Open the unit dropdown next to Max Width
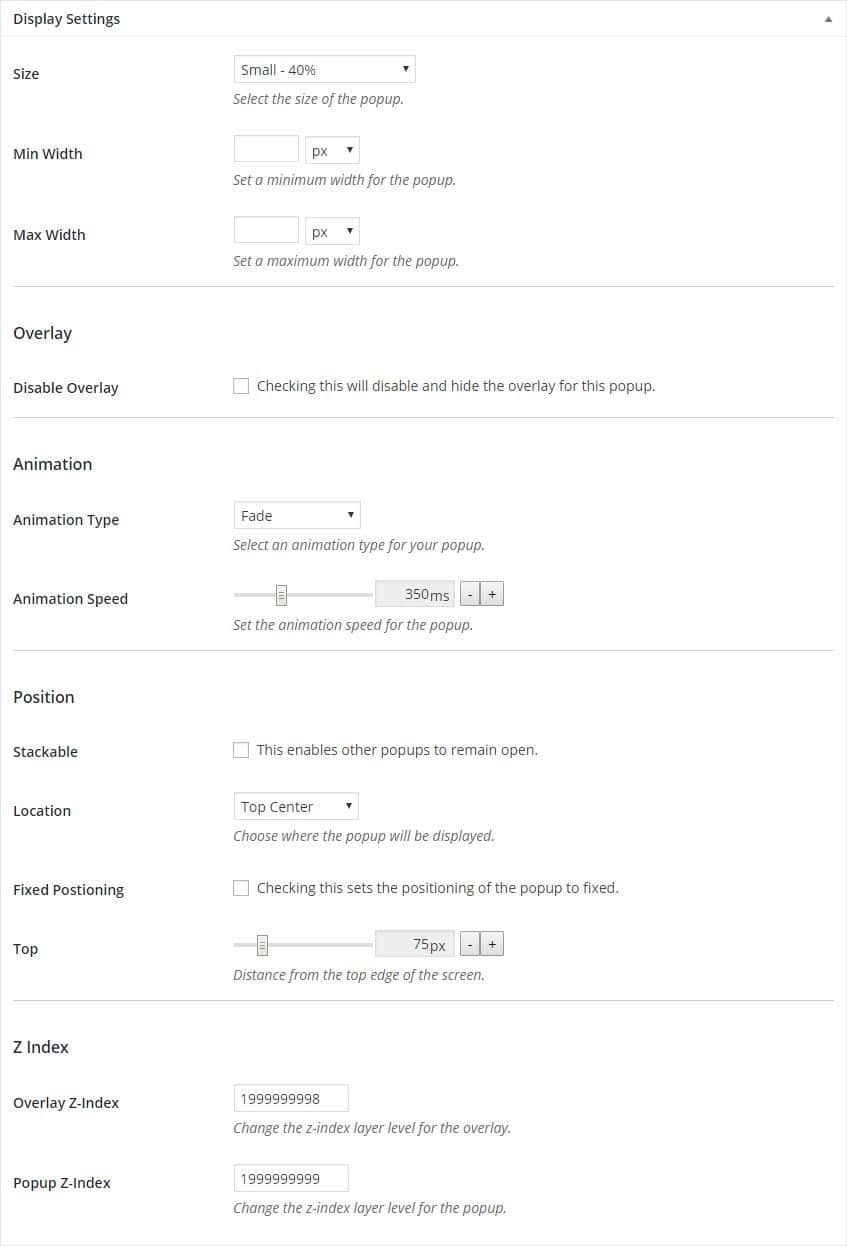This screenshot has width=847, height=1246. (331, 230)
